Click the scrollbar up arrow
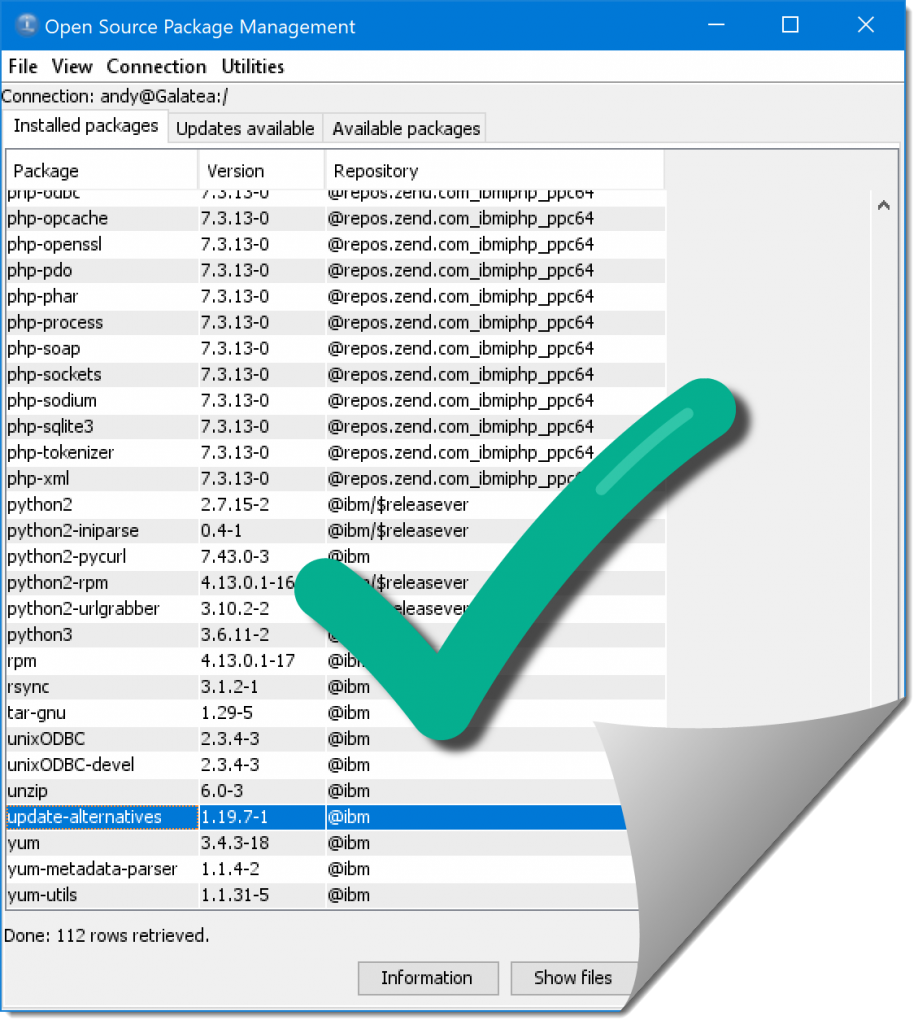The height and width of the screenshot is (1024, 918). click(883, 206)
